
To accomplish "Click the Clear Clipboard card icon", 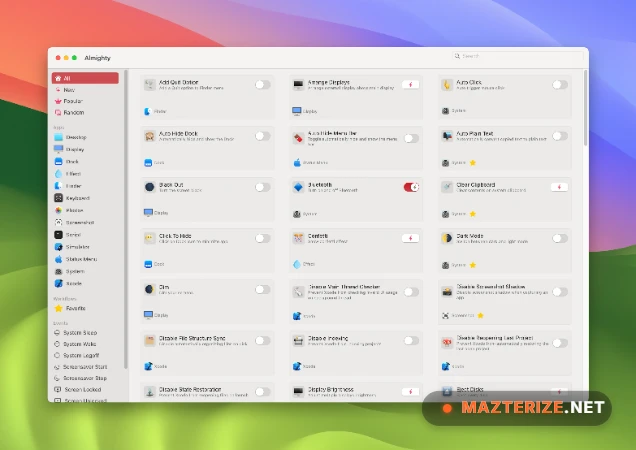I will 447,187.
